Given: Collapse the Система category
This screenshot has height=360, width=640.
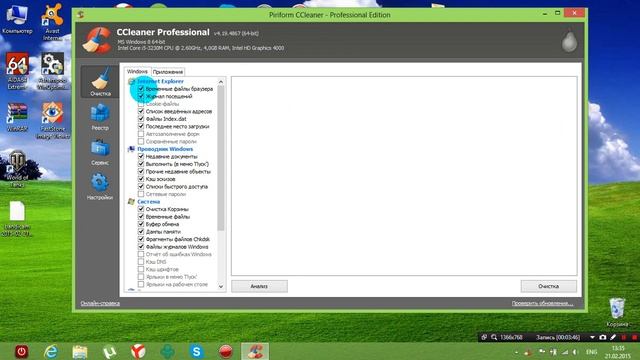Looking at the screenshot, I should click(x=149, y=202).
